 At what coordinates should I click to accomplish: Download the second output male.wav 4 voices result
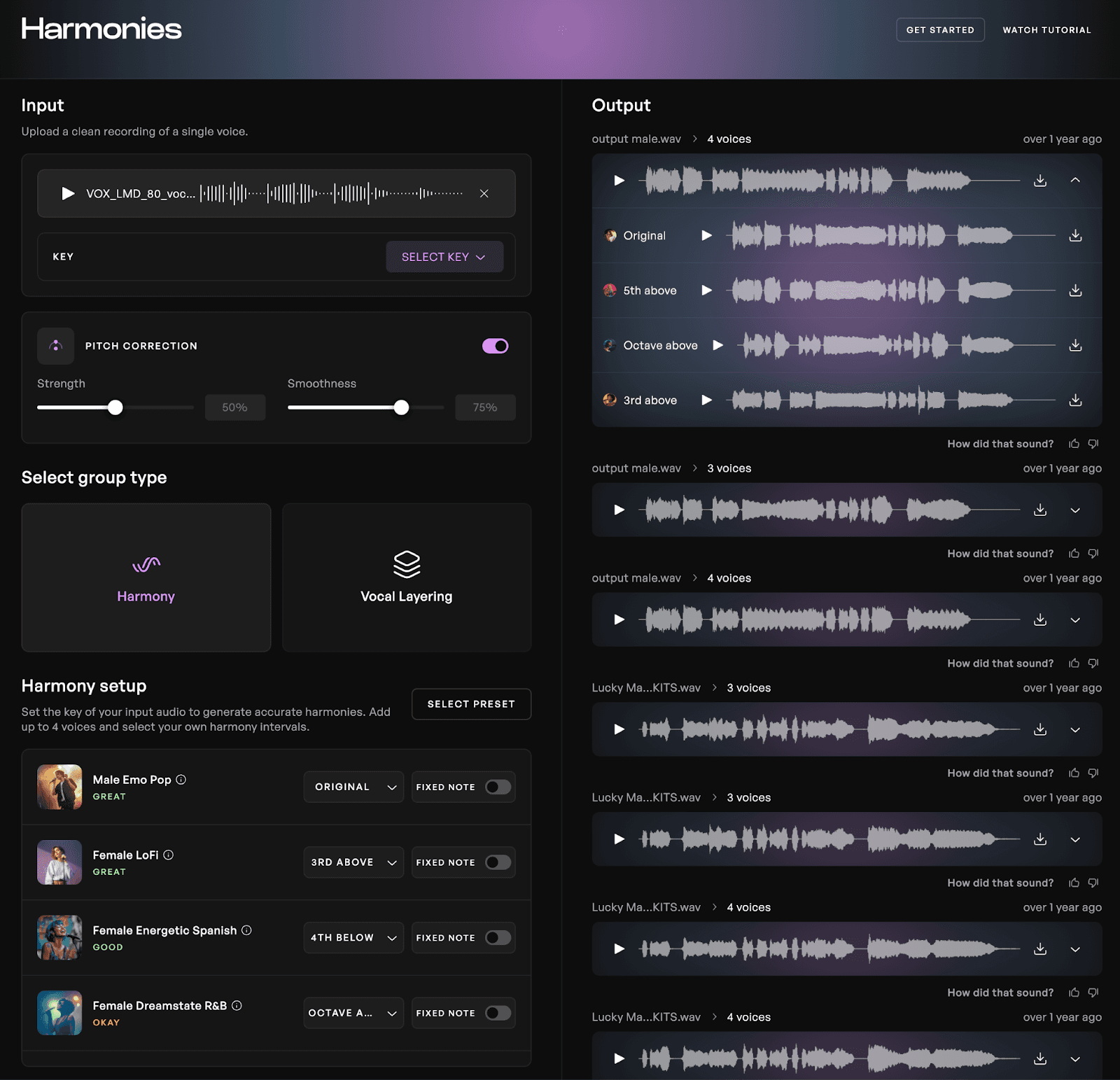point(1040,619)
